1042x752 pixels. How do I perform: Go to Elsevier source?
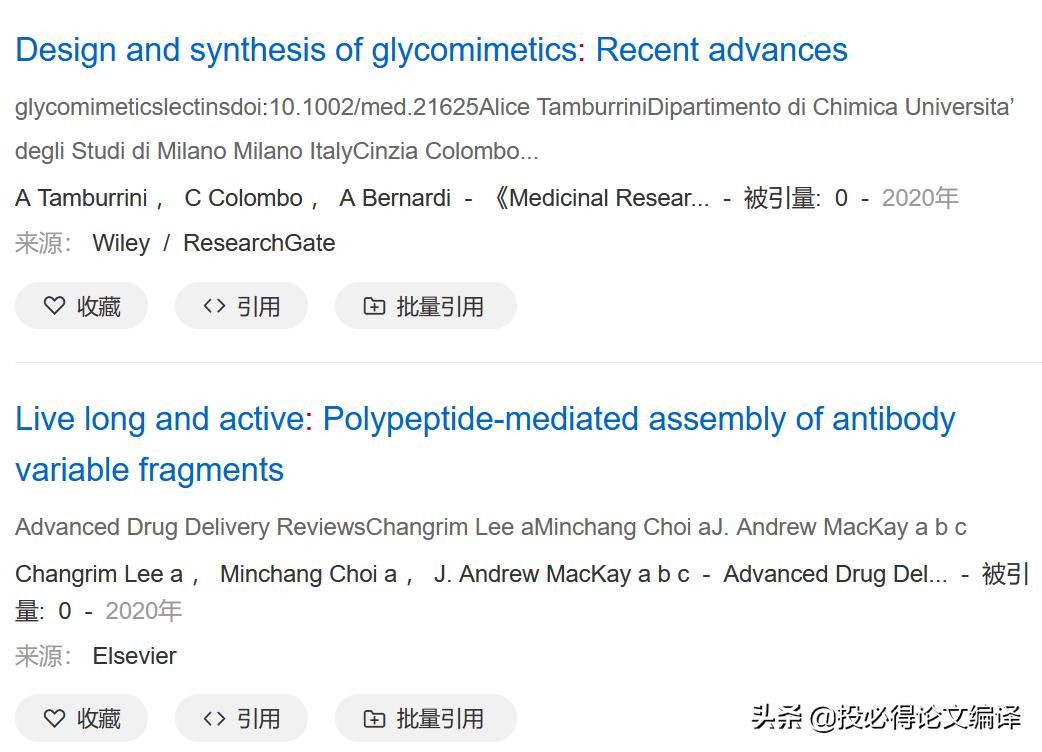point(134,656)
